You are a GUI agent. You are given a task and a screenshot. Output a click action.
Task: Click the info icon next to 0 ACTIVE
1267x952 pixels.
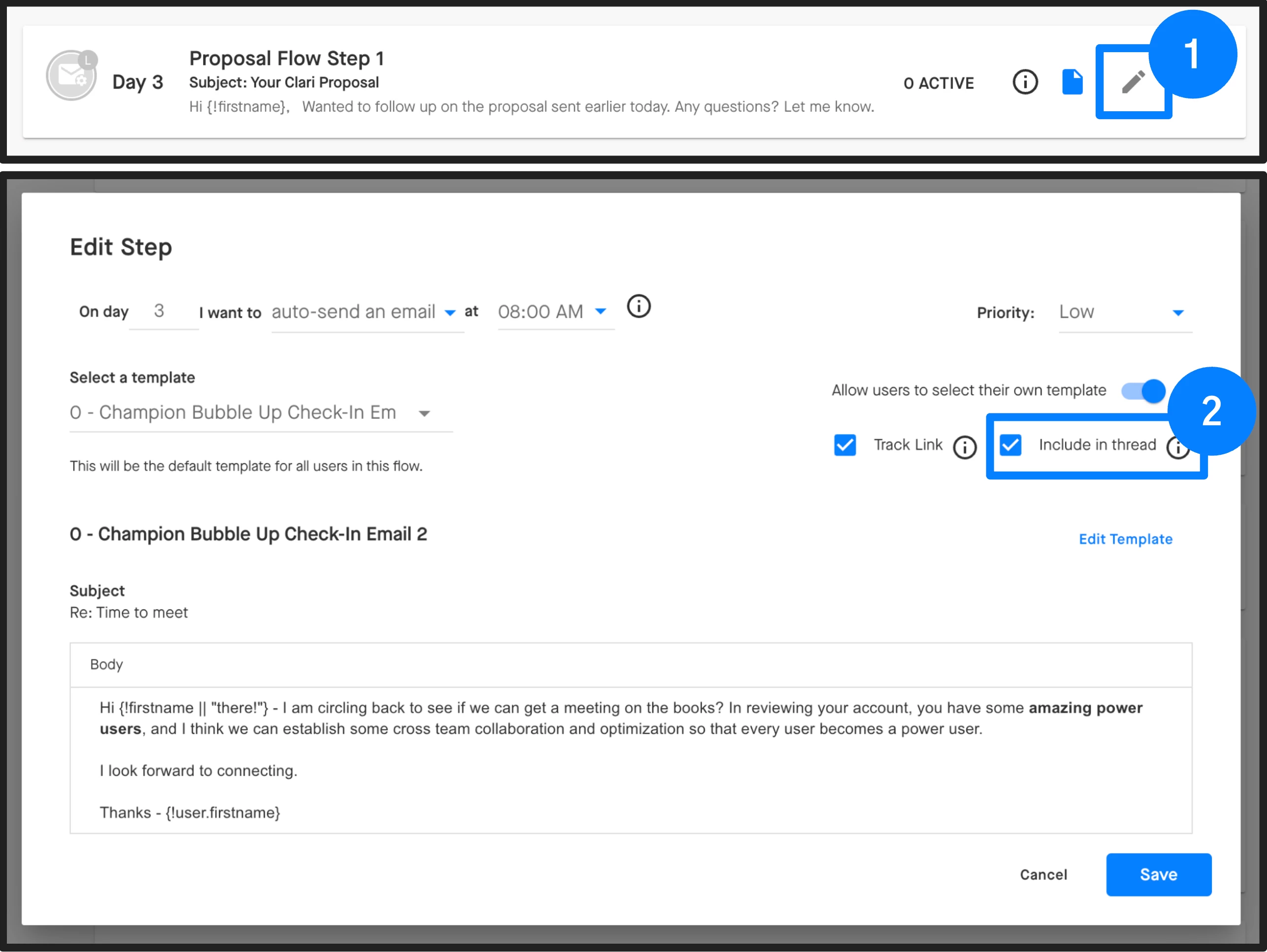1025,82
